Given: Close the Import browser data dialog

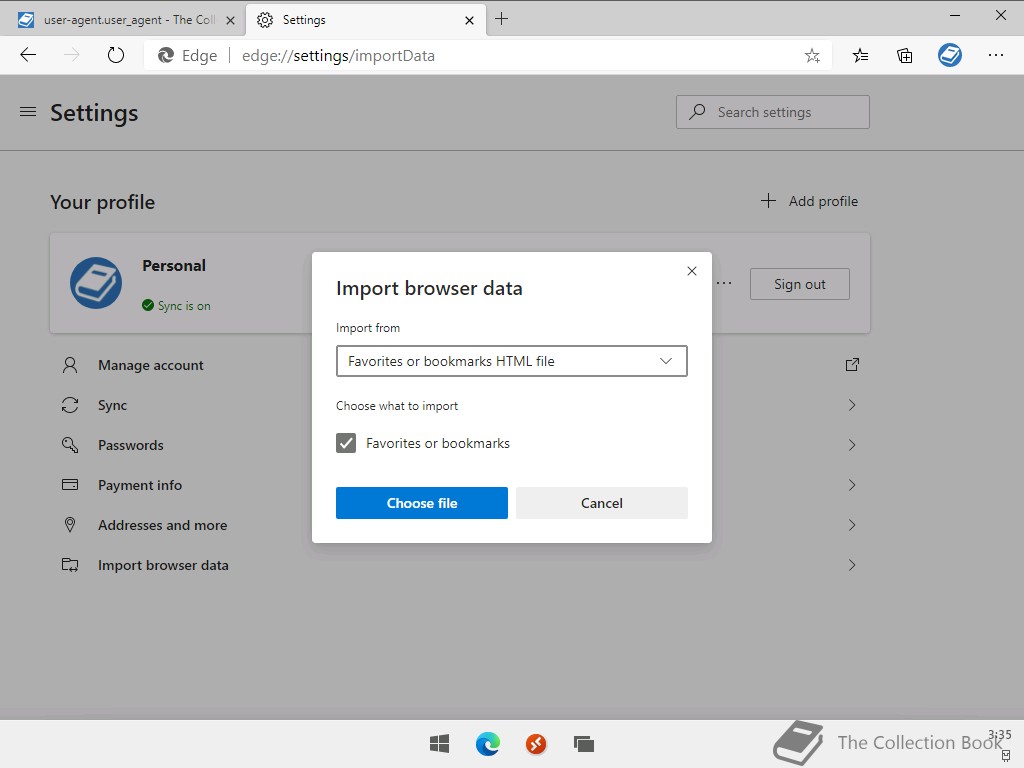Looking at the screenshot, I should [x=691, y=271].
